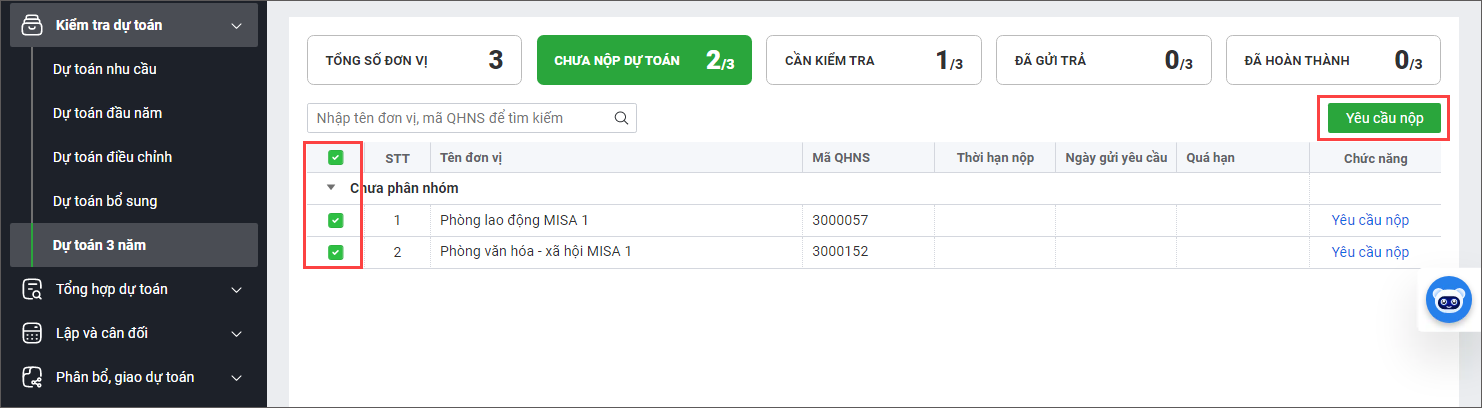Open the chatbot assistant robot icon
This screenshot has height=408, width=1482.
(x=1448, y=300)
